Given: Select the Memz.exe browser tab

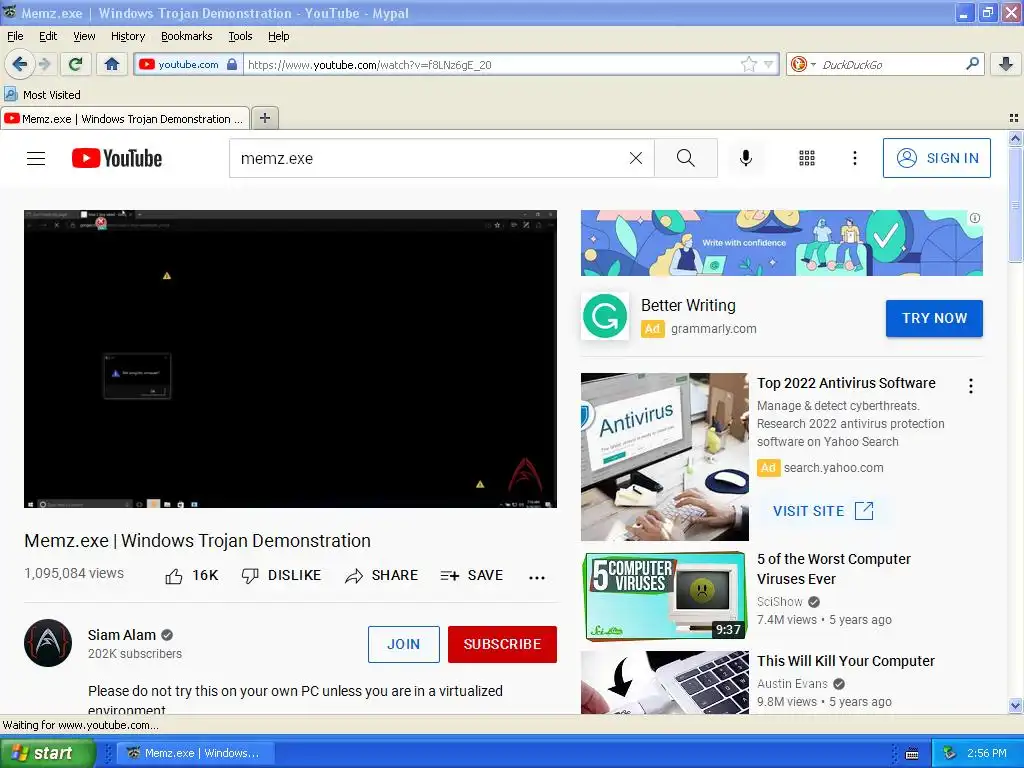Looking at the screenshot, I should tap(124, 119).
